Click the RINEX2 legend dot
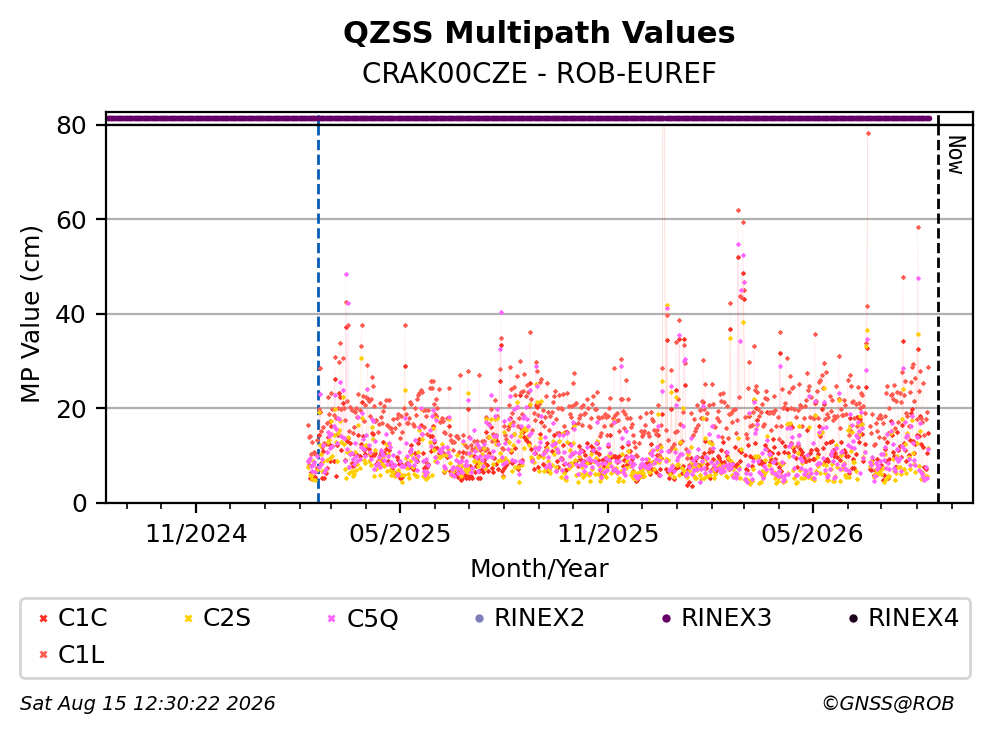The height and width of the screenshot is (734, 992). (479, 618)
